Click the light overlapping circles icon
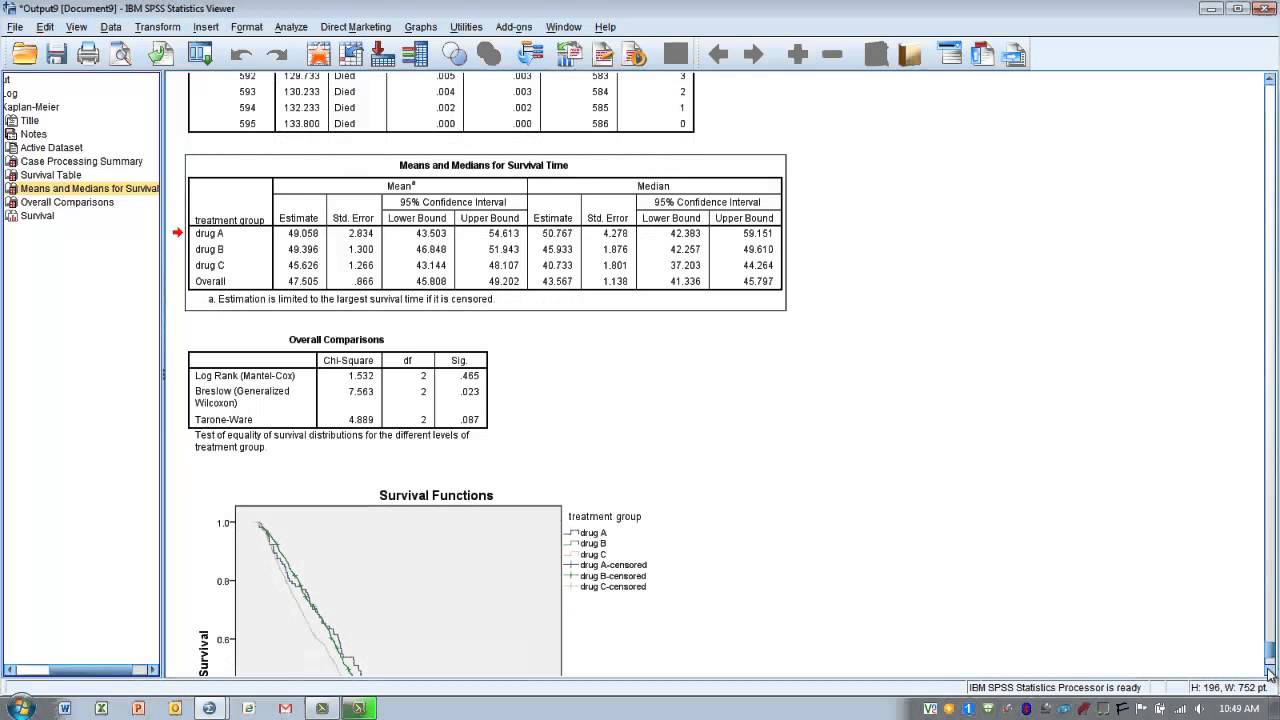This screenshot has width=1280, height=720. click(x=454, y=54)
